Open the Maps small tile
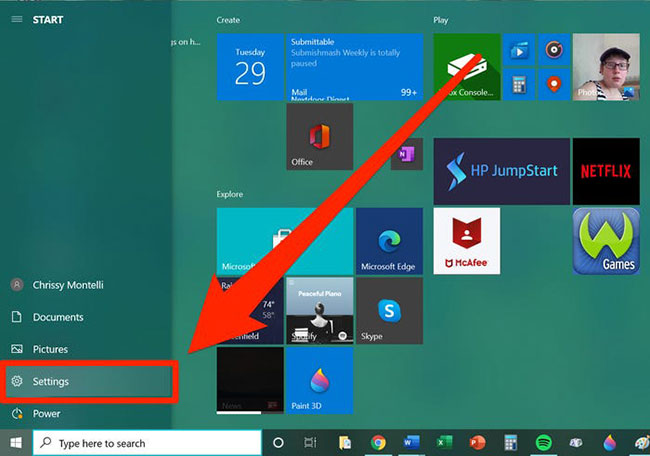This screenshot has width=650, height=456. coord(554,85)
